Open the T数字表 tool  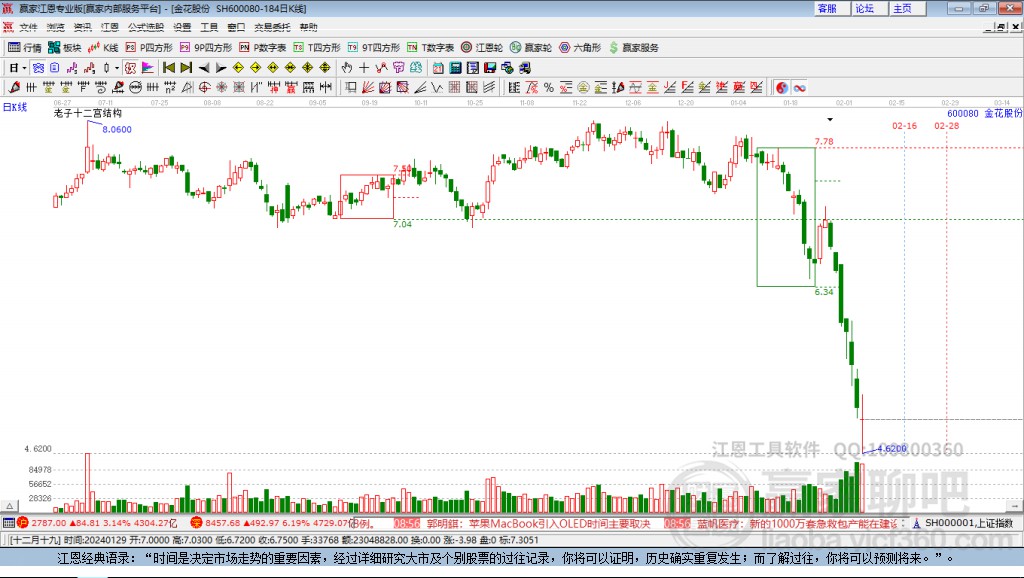[x=430, y=48]
